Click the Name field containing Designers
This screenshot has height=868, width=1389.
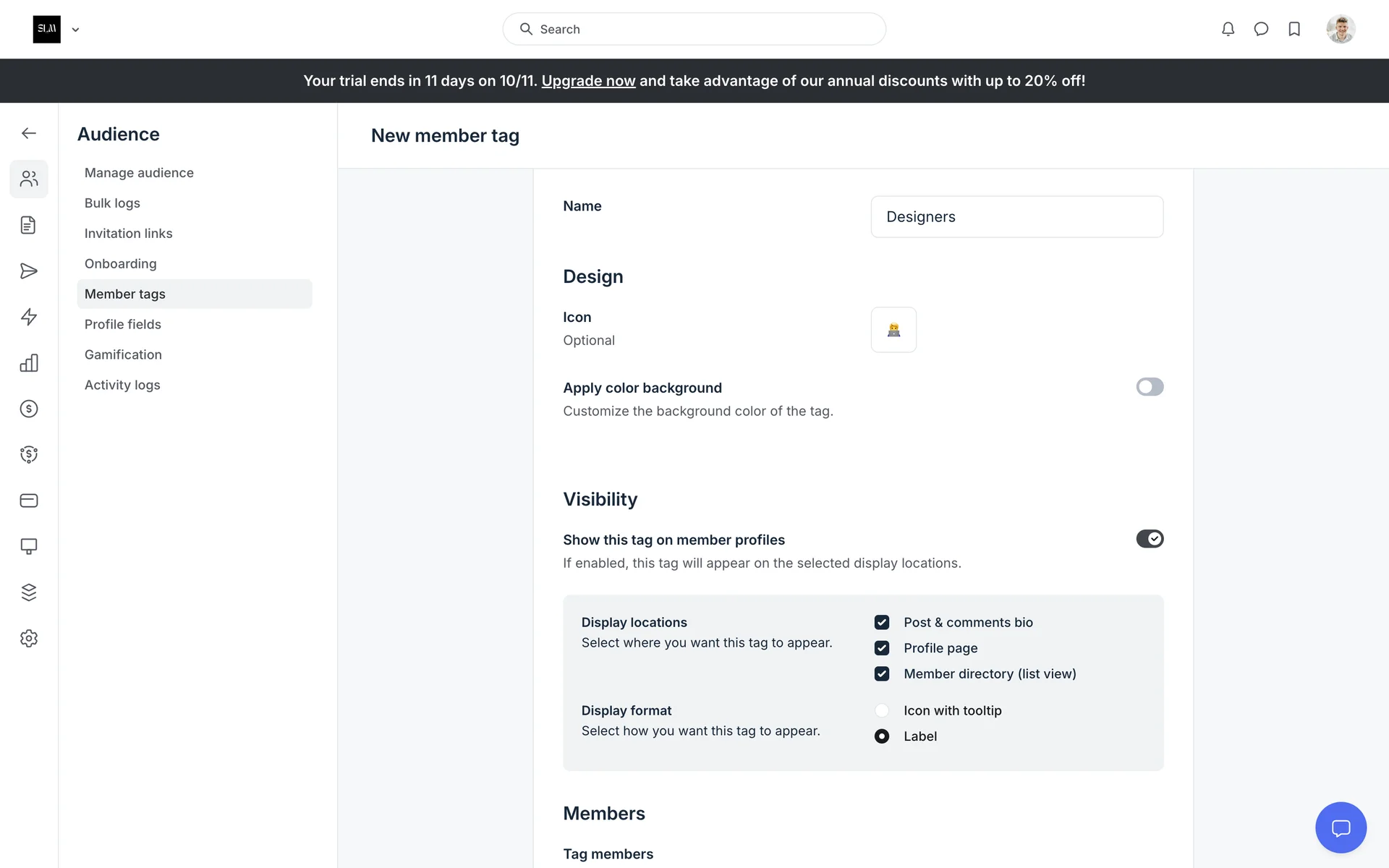1016,217
